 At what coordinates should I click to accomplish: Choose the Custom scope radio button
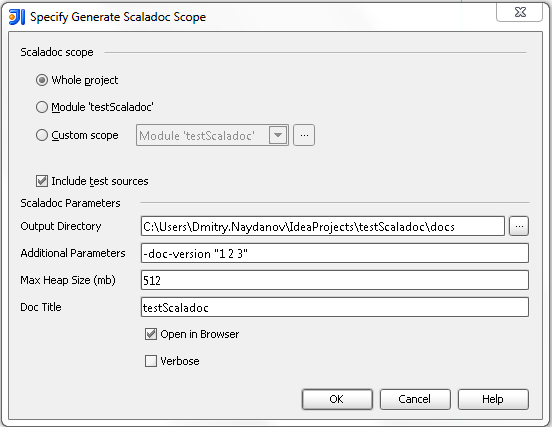(42, 135)
